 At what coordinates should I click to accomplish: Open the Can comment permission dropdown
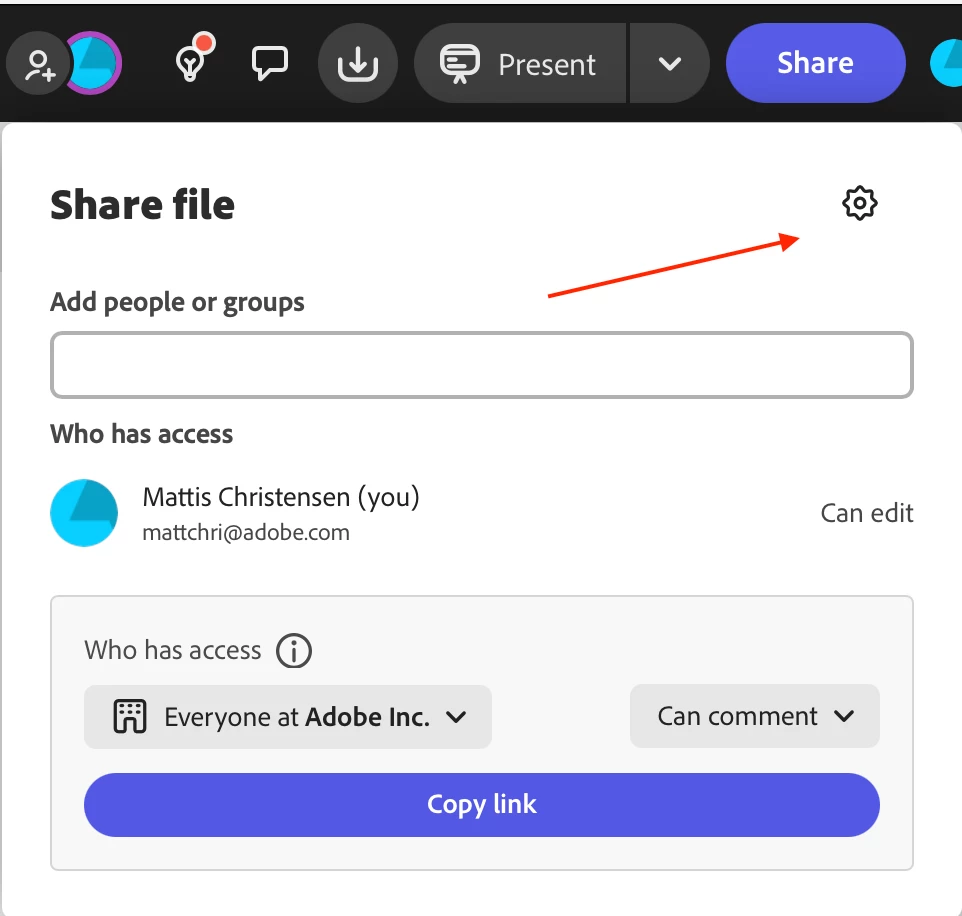pyautogui.click(x=755, y=716)
